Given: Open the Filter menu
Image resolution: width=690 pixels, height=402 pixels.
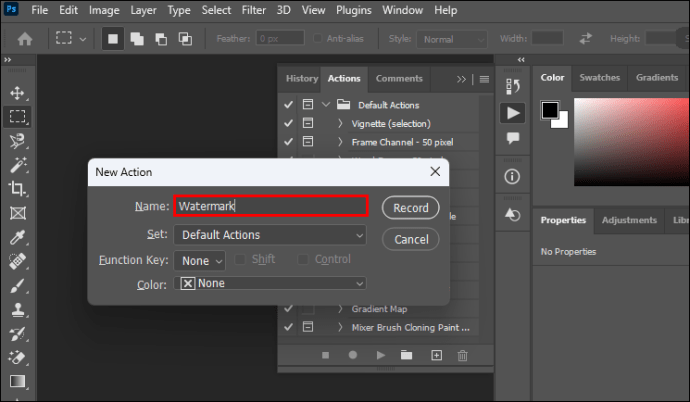Looking at the screenshot, I should (256, 11).
